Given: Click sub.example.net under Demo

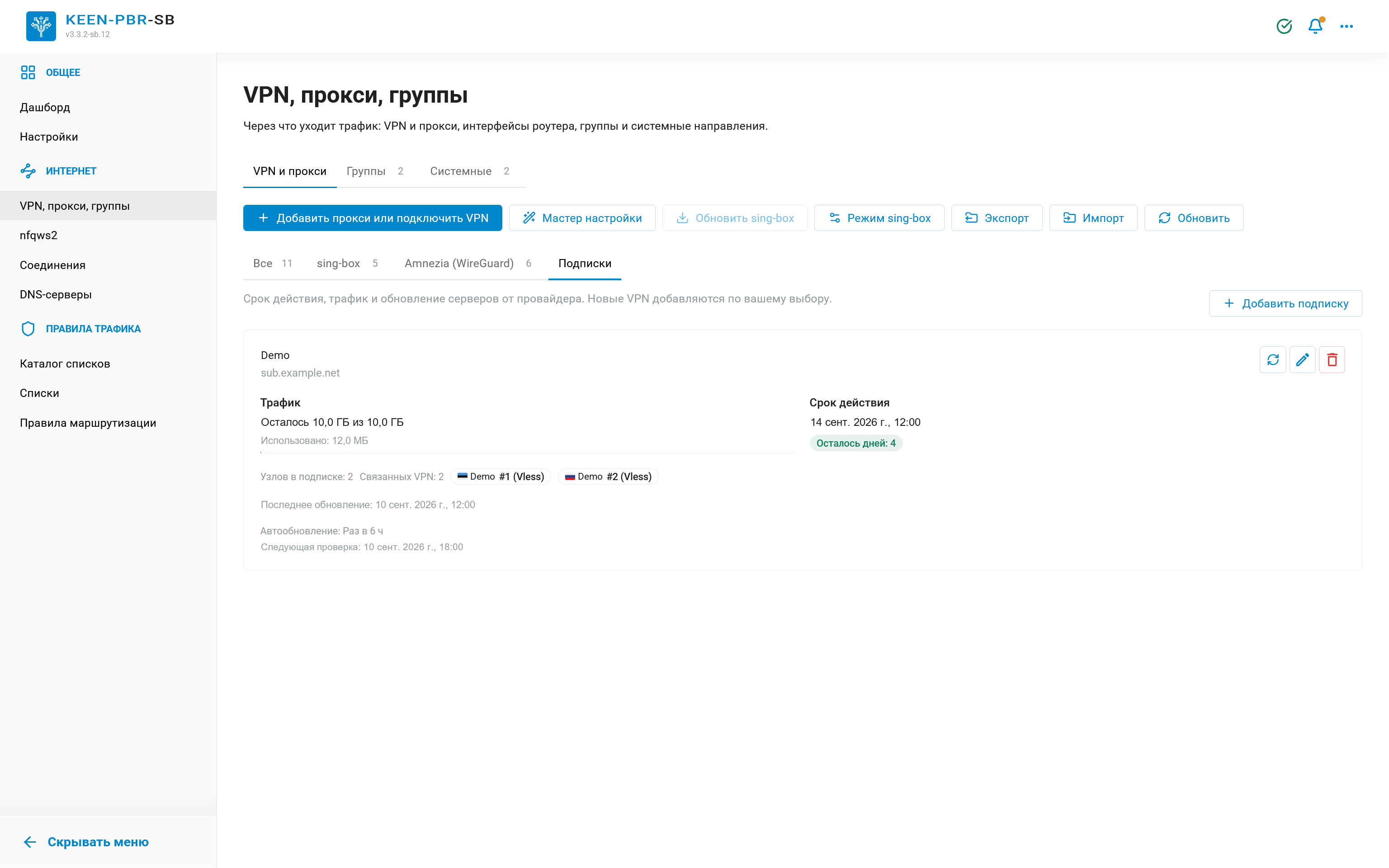Looking at the screenshot, I should (300, 373).
